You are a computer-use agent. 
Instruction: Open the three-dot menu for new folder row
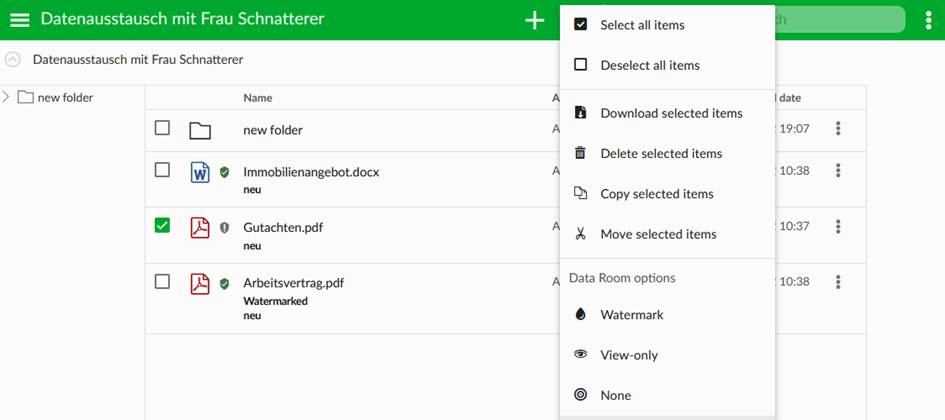click(838, 128)
